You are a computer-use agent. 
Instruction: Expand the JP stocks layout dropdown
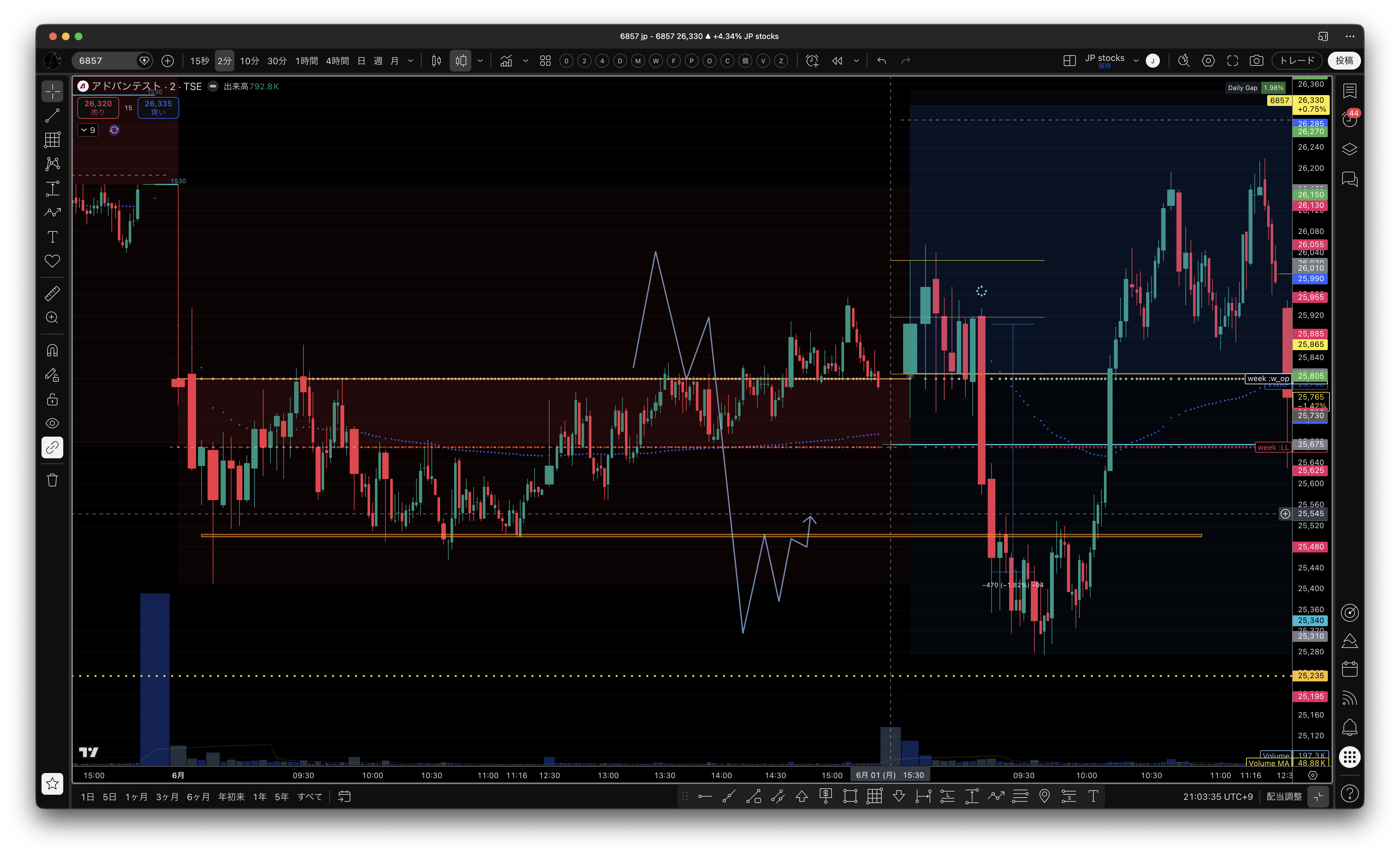(1136, 61)
